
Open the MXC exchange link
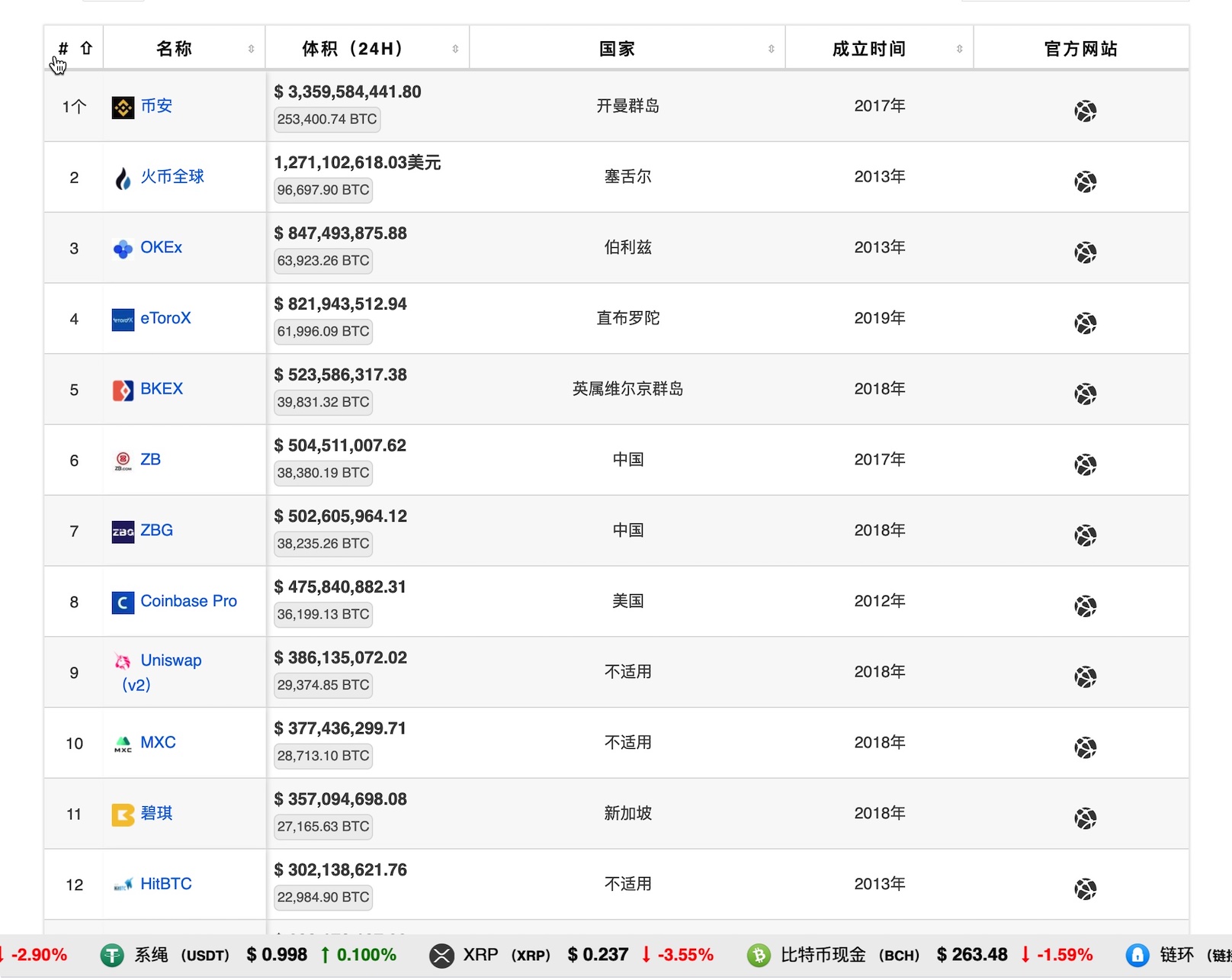[x=158, y=743]
